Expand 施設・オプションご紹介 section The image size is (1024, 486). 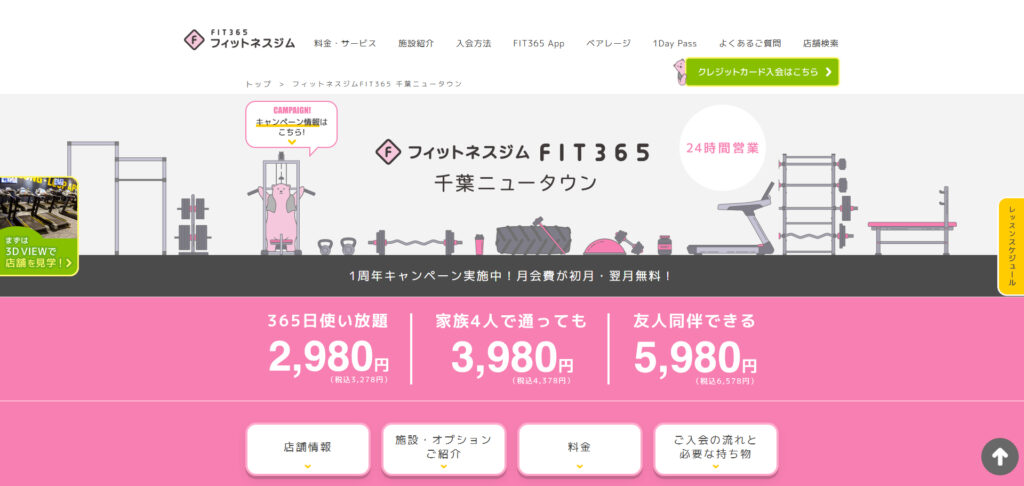(443, 450)
